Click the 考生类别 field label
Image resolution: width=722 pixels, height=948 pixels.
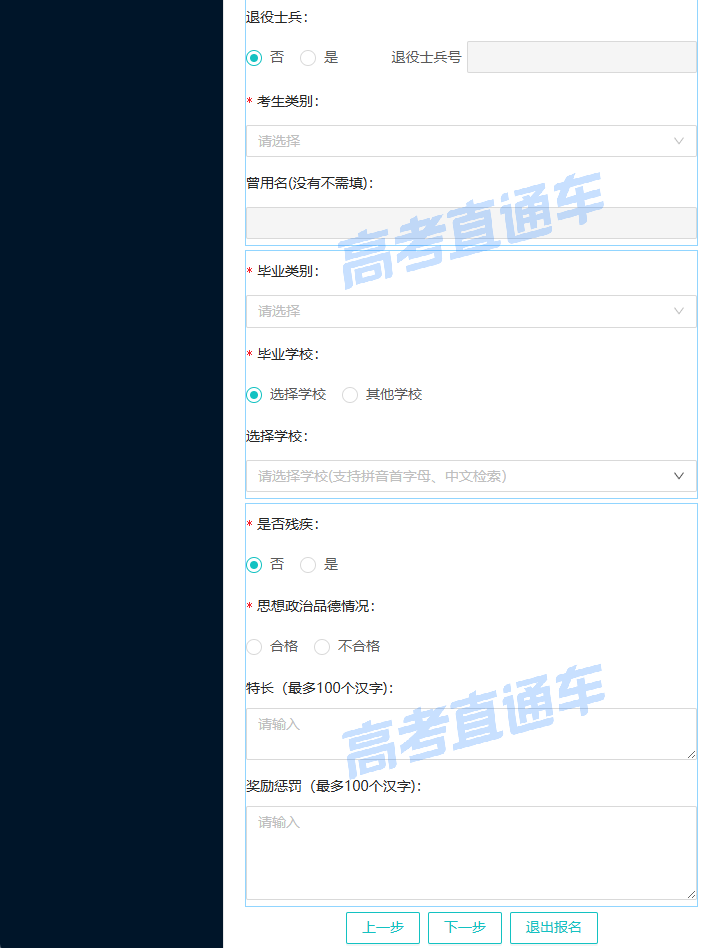[288, 101]
